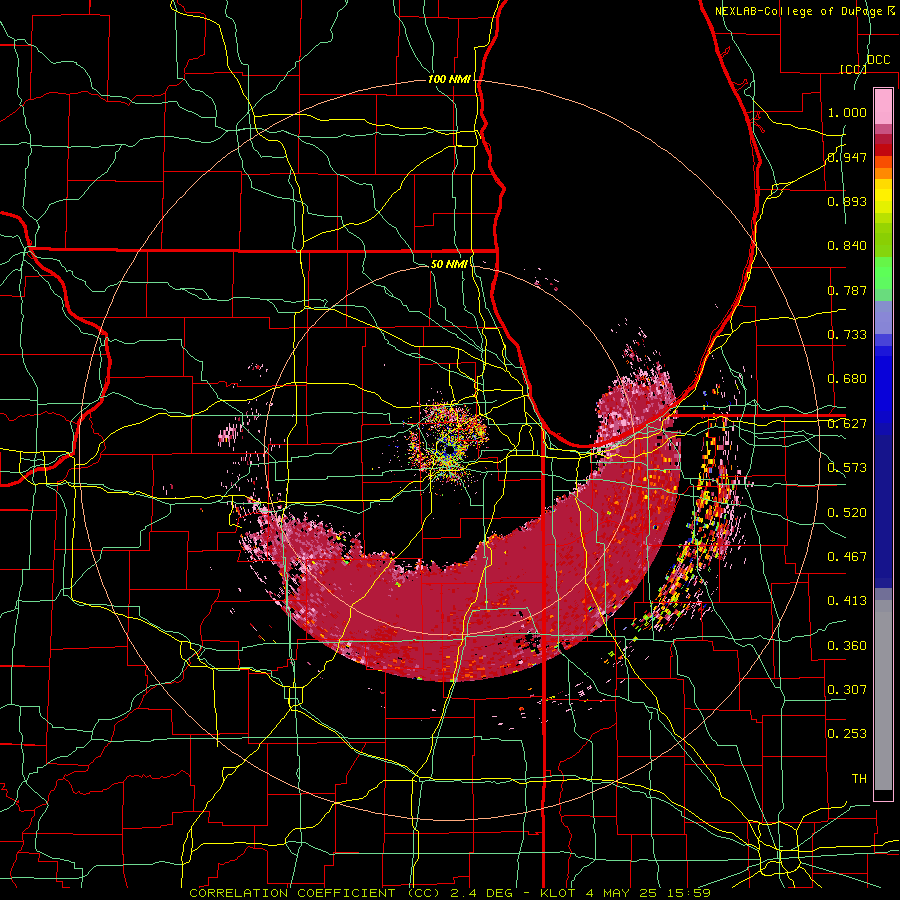Click the 0.573 scale value
The image size is (900, 900).
847,468
